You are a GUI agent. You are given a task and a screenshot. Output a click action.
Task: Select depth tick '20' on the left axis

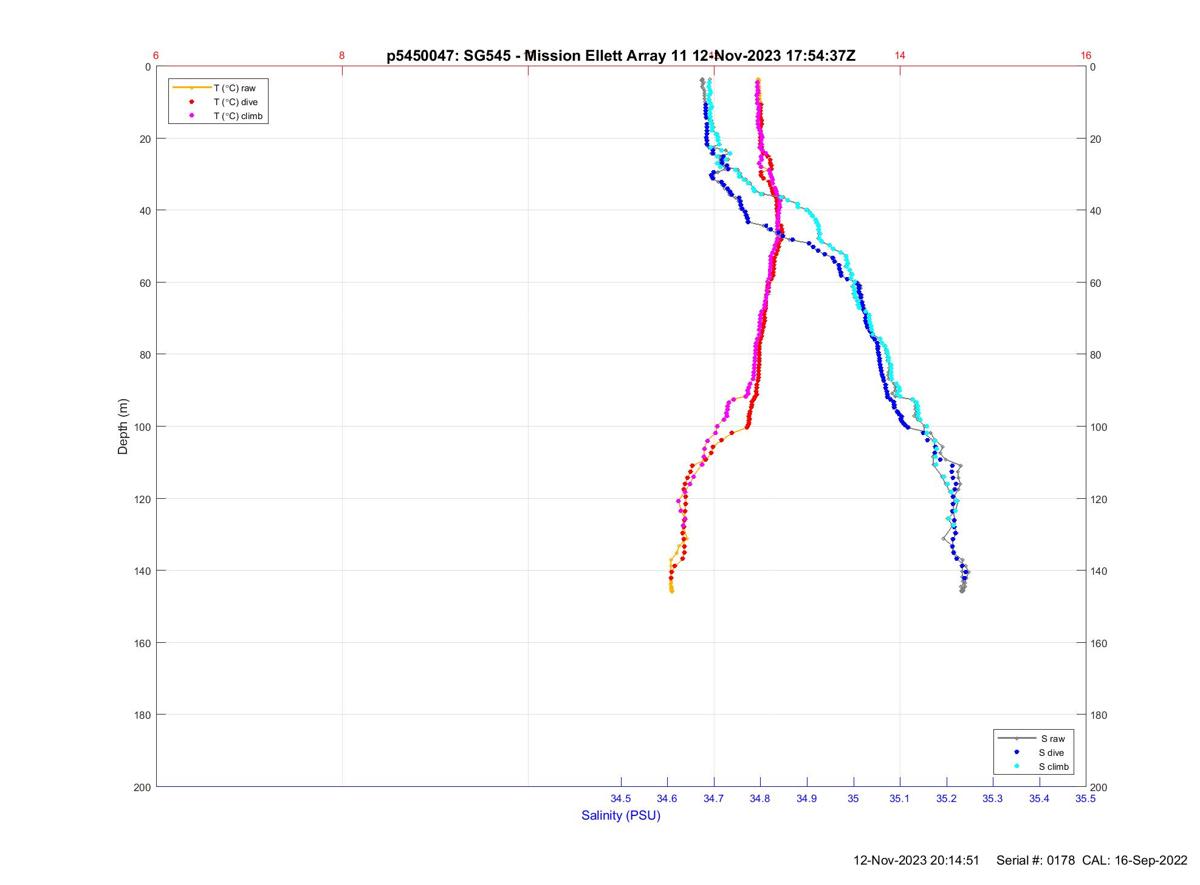146,139
